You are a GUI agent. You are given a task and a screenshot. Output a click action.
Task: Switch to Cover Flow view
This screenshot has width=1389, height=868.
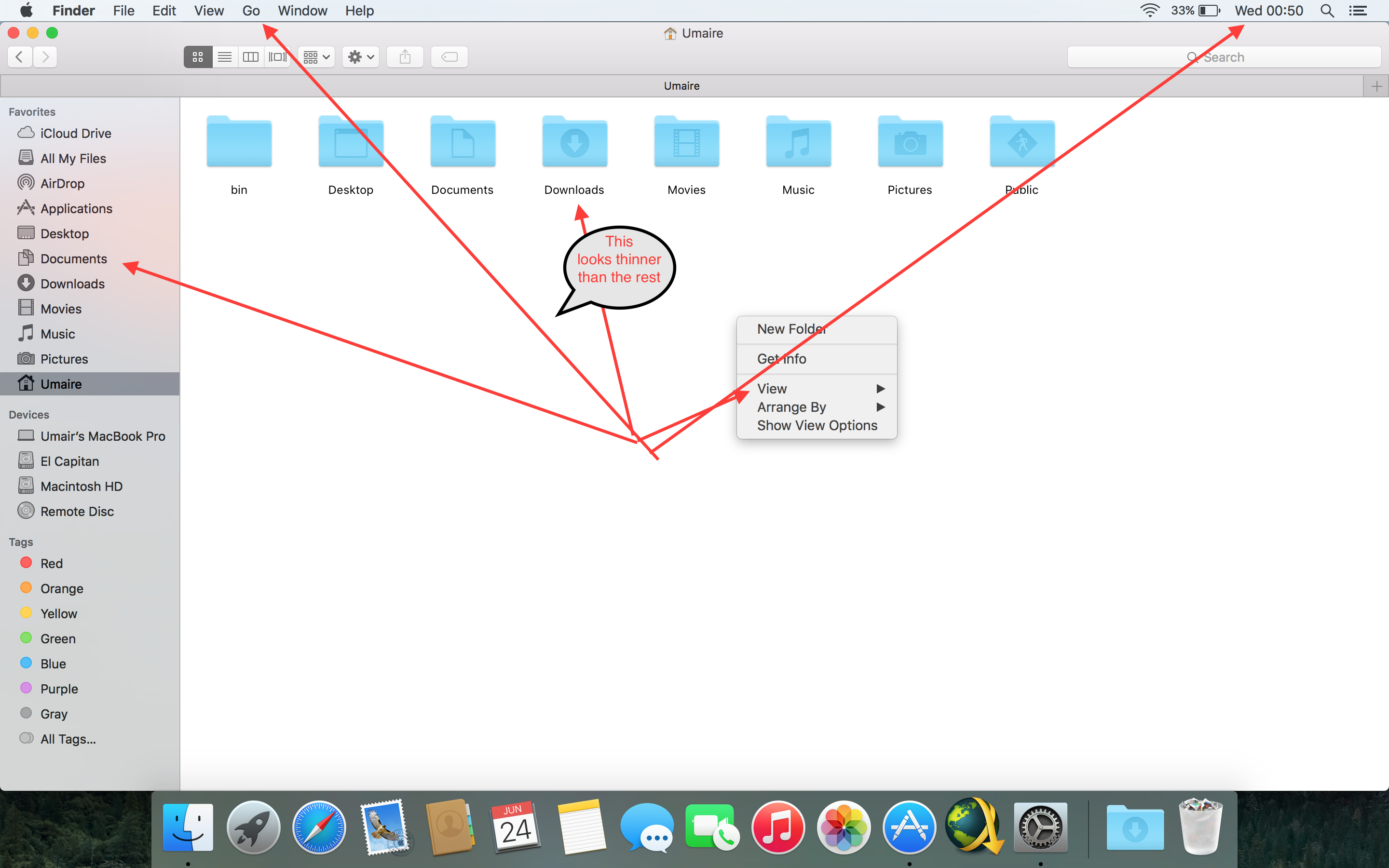[277, 57]
